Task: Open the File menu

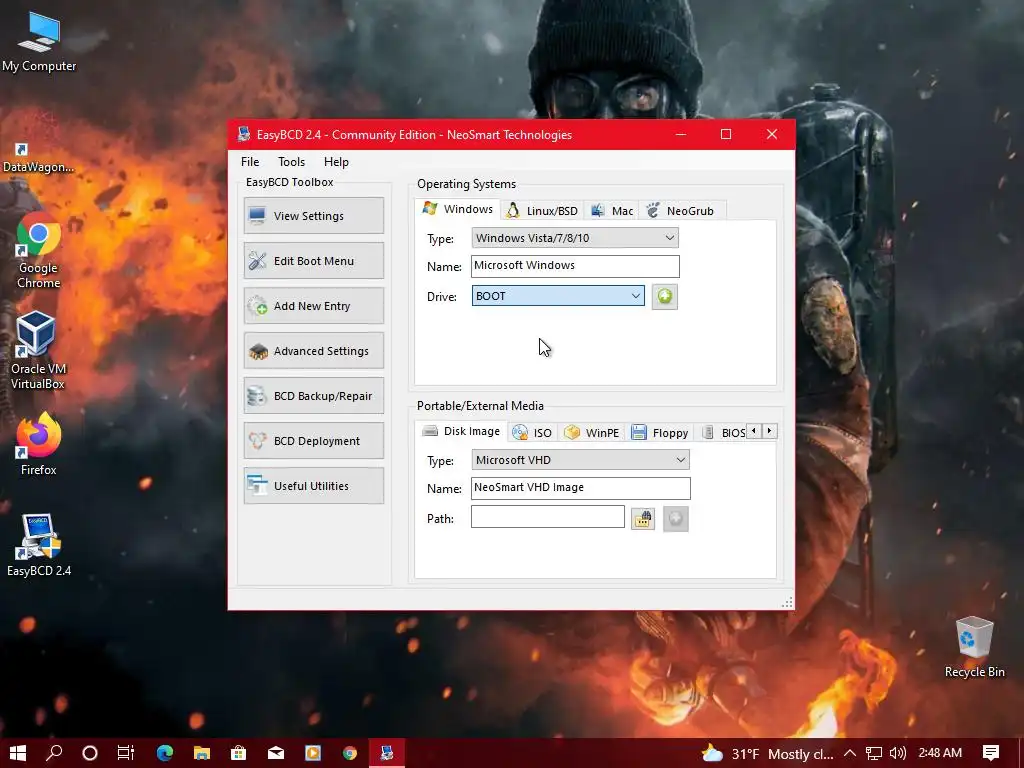Action: [x=249, y=162]
